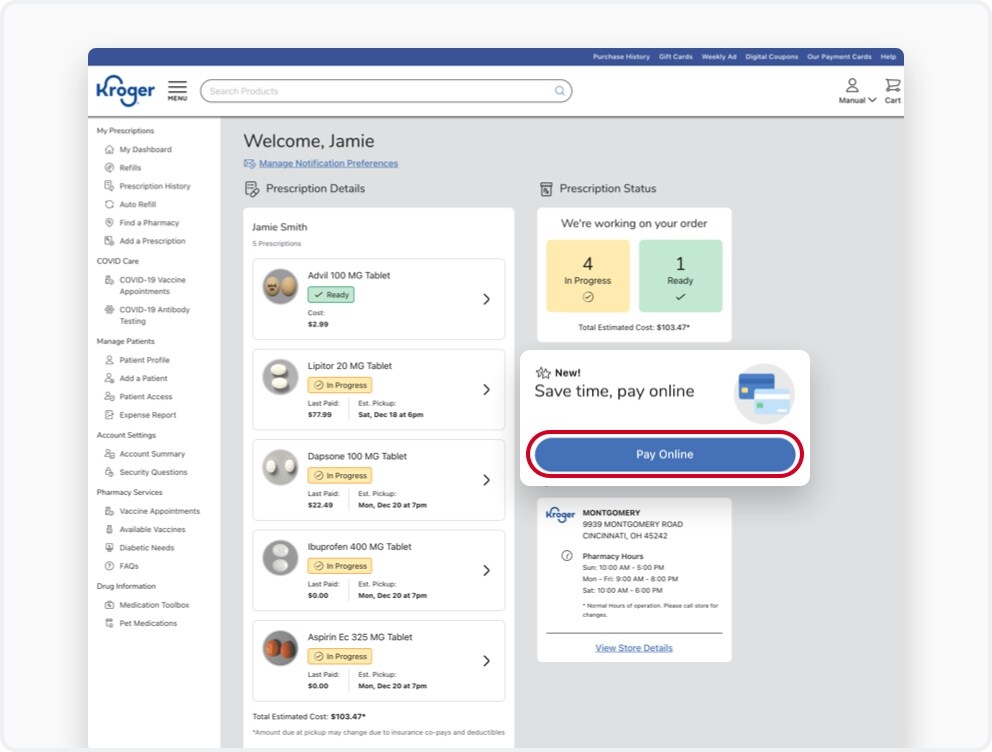Expand Aspirin Ec 325 MG Tablet chevron
Viewport: 992px width, 752px height.
pos(487,661)
